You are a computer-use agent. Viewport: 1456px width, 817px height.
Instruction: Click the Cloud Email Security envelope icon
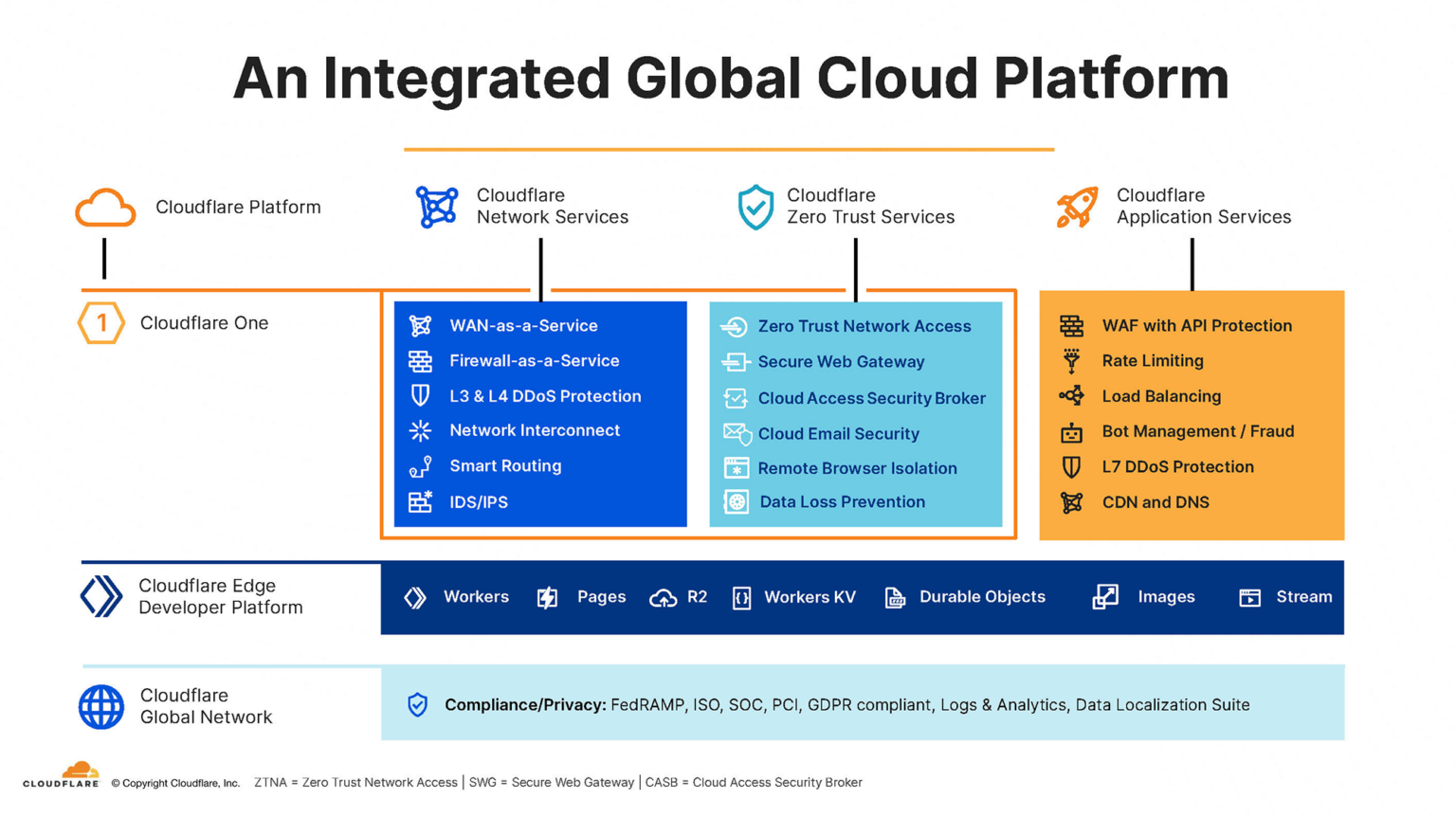point(737,434)
